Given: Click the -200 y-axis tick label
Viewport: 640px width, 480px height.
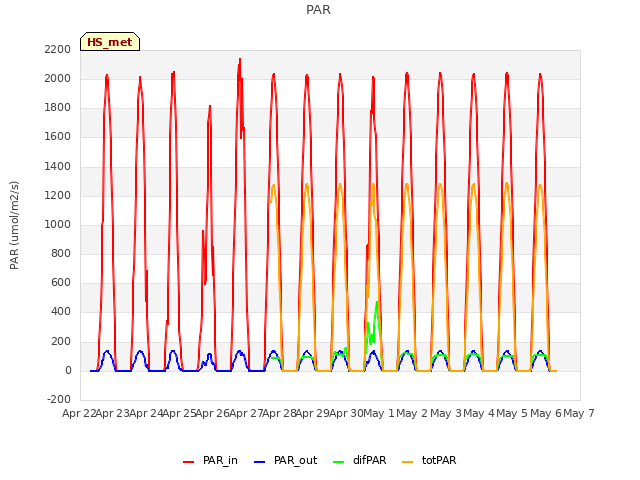Looking at the screenshot, I should [59, 400].
